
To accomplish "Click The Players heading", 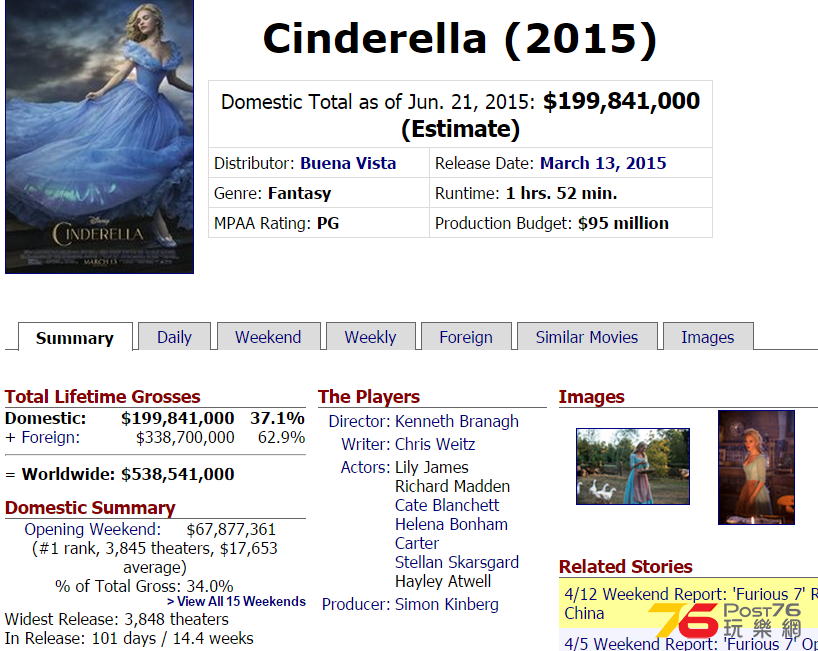I will [x=369, y=397].
